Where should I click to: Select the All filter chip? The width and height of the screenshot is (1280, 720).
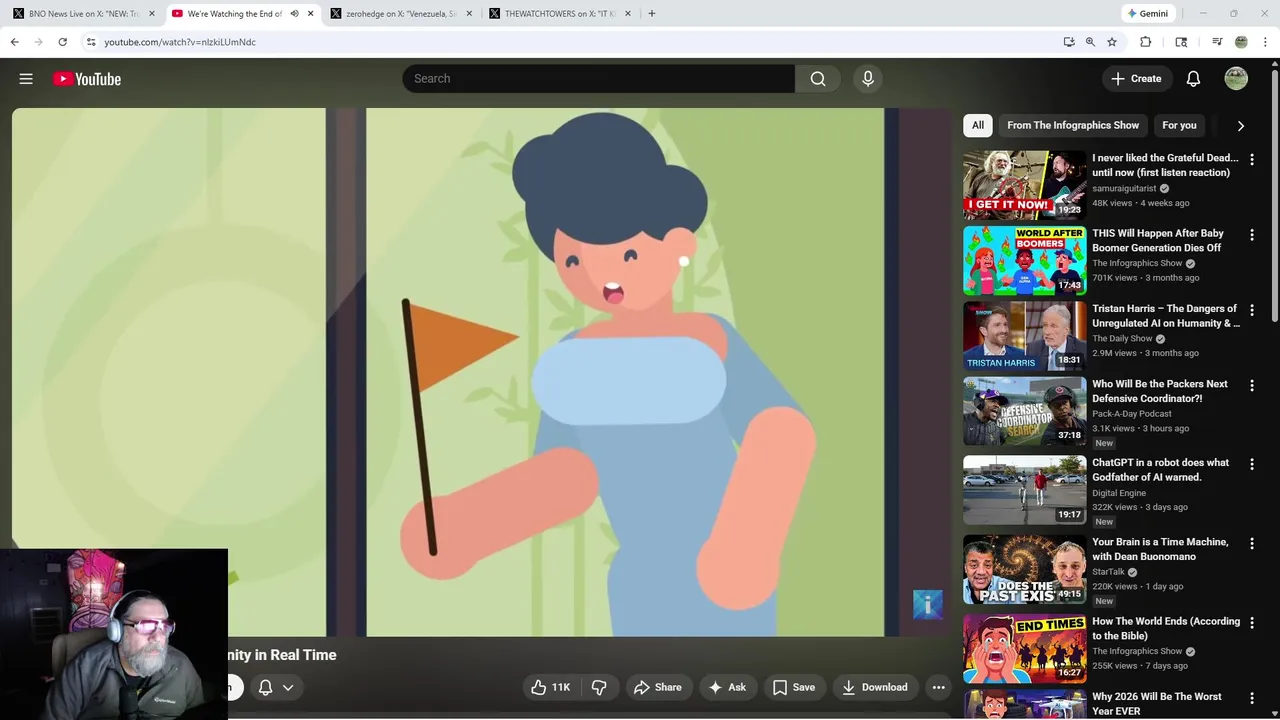coord(978,125)
